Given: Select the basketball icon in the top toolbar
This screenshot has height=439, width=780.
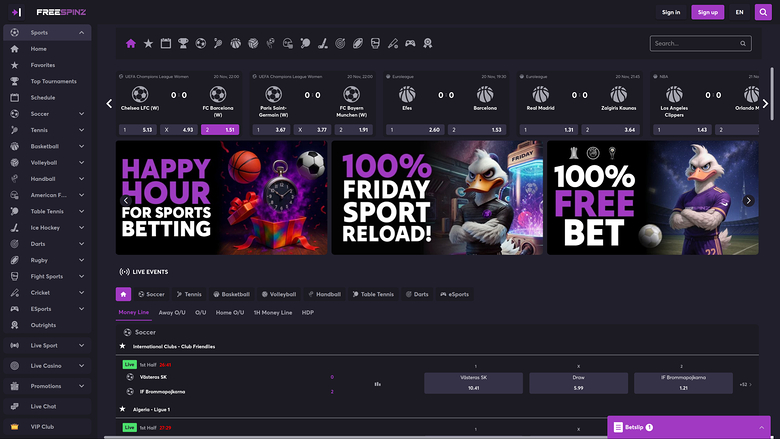Looking at the screenshot, I should [235, 44].
